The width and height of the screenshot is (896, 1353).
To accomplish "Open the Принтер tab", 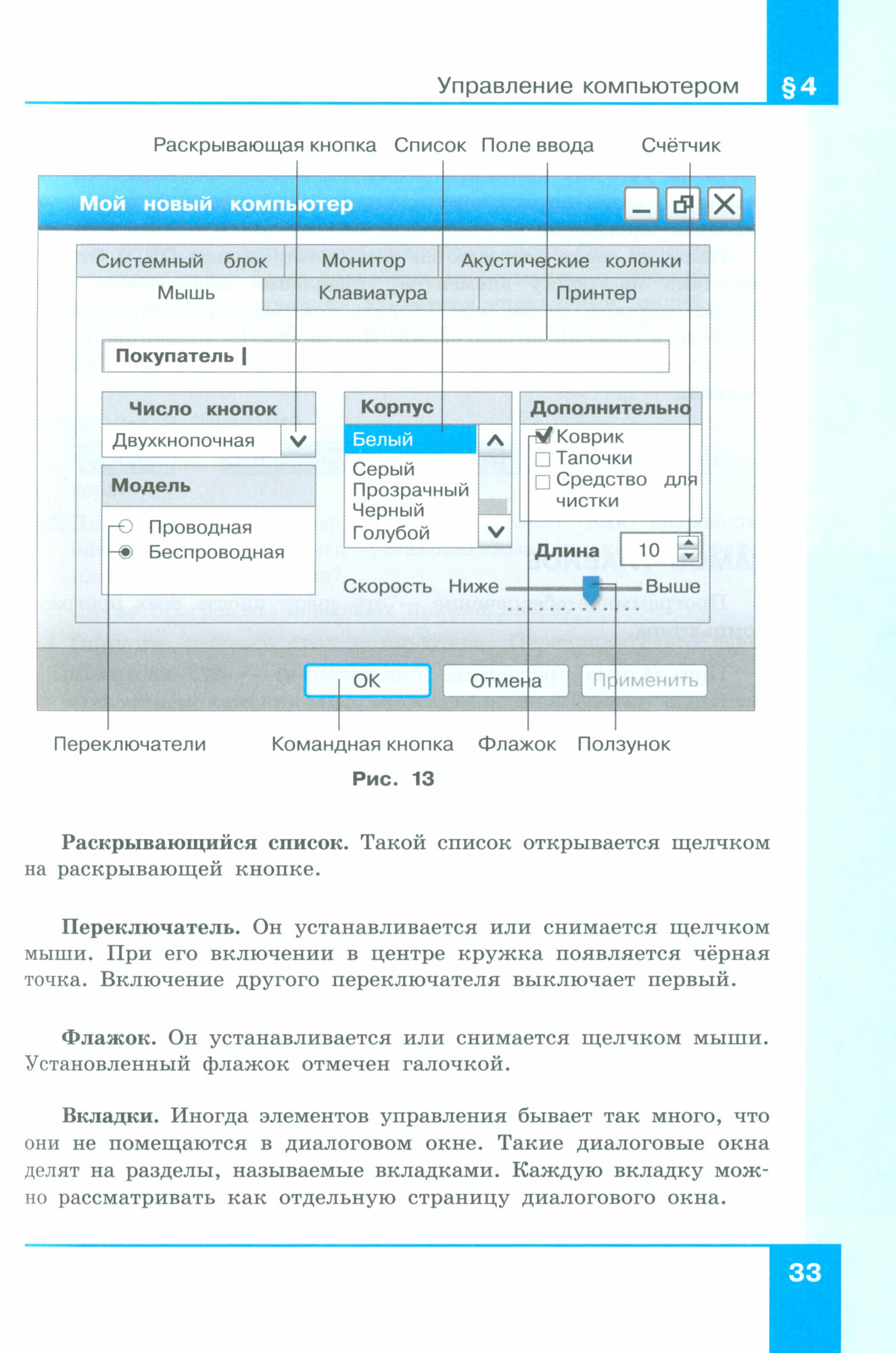I will tap(595, 294).
